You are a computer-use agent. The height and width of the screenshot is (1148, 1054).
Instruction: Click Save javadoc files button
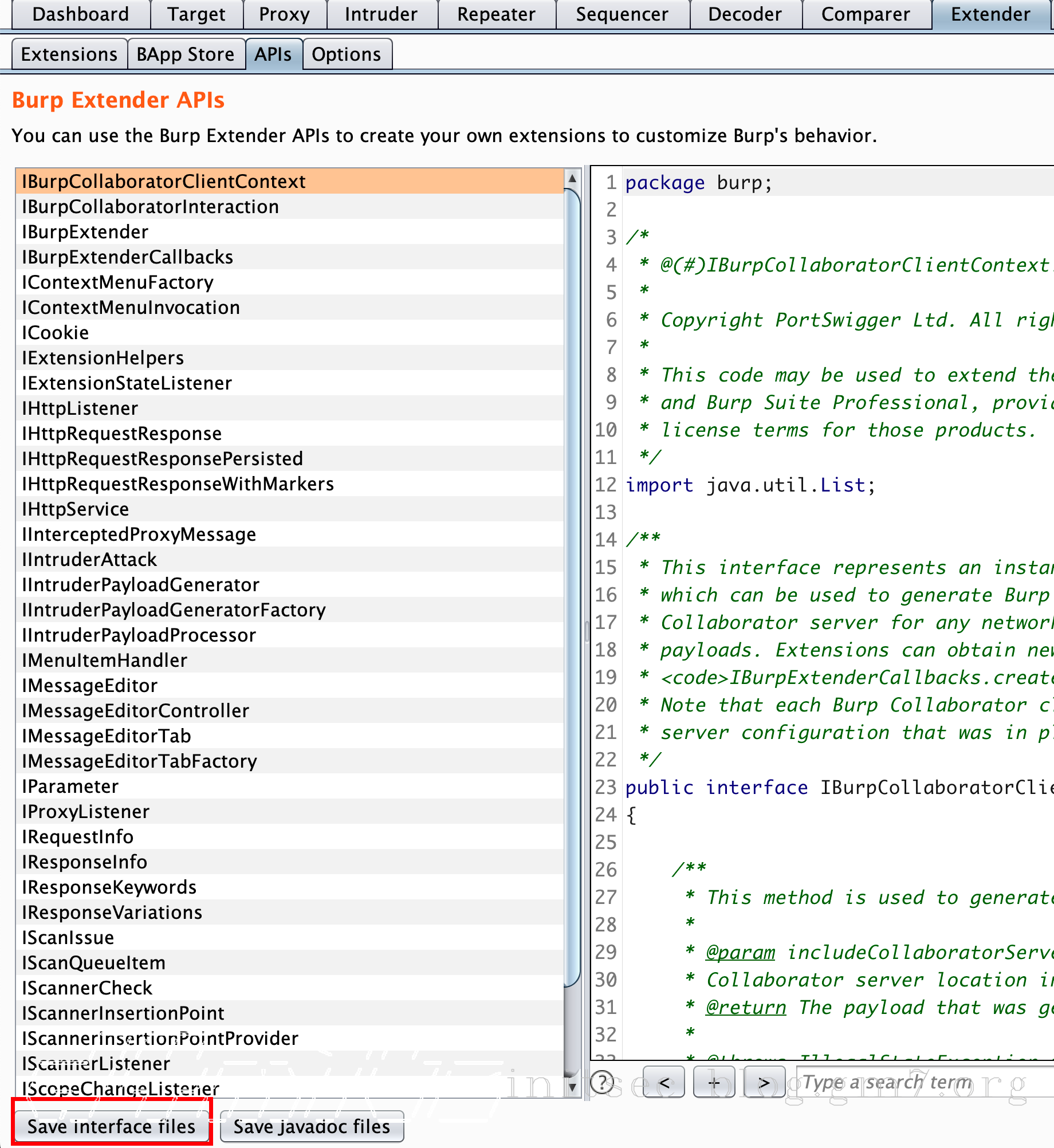(312, 1126)
